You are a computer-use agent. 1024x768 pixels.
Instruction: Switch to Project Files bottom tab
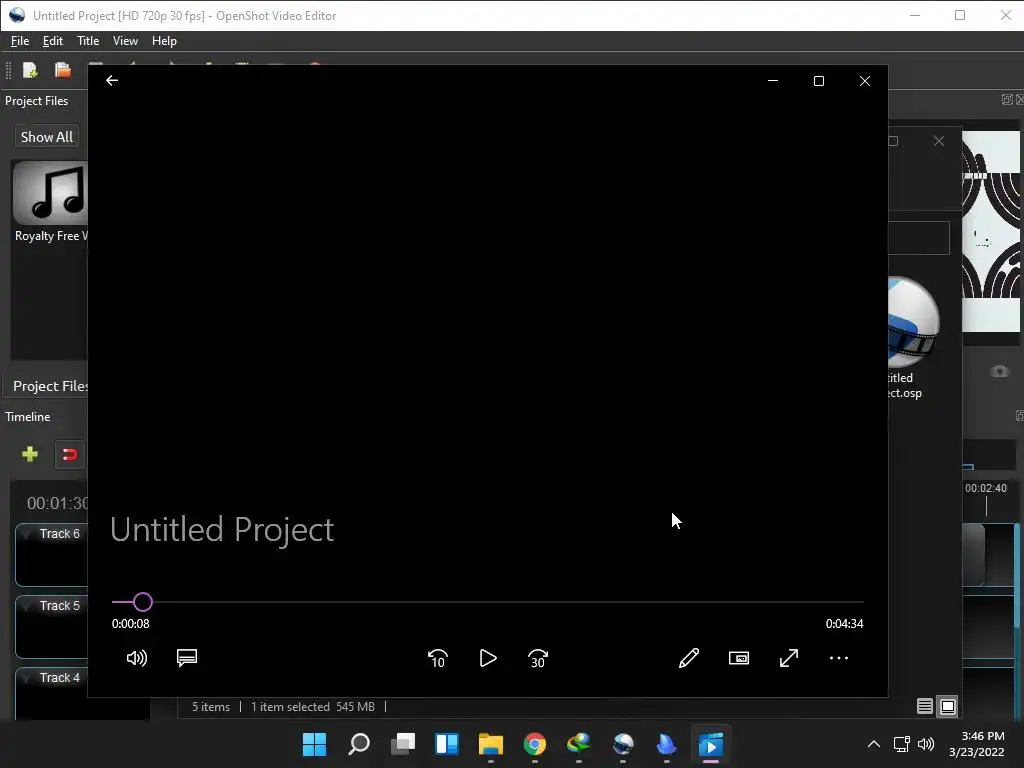[x=50, y=386]
